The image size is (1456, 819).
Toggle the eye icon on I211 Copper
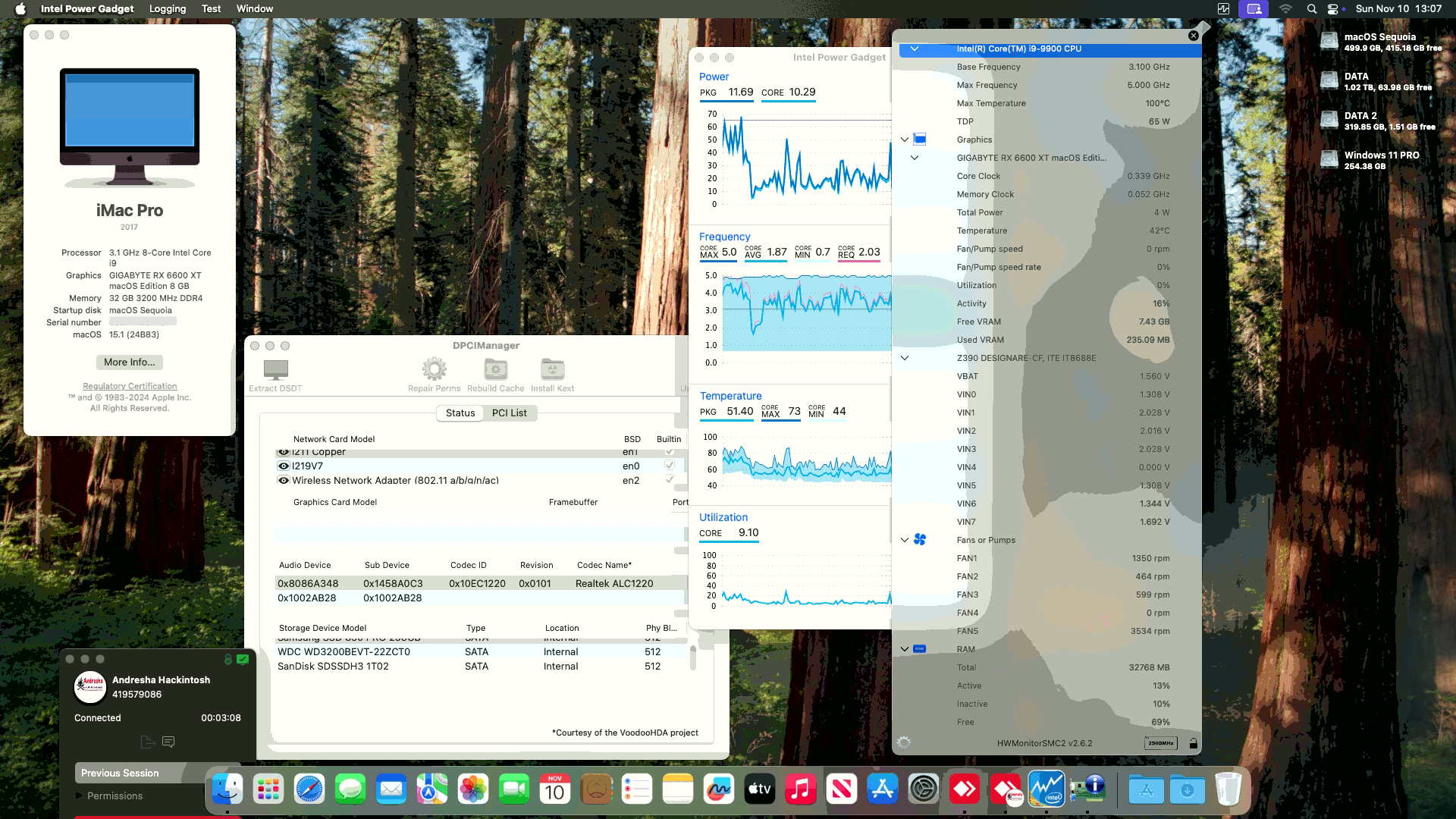283,451
